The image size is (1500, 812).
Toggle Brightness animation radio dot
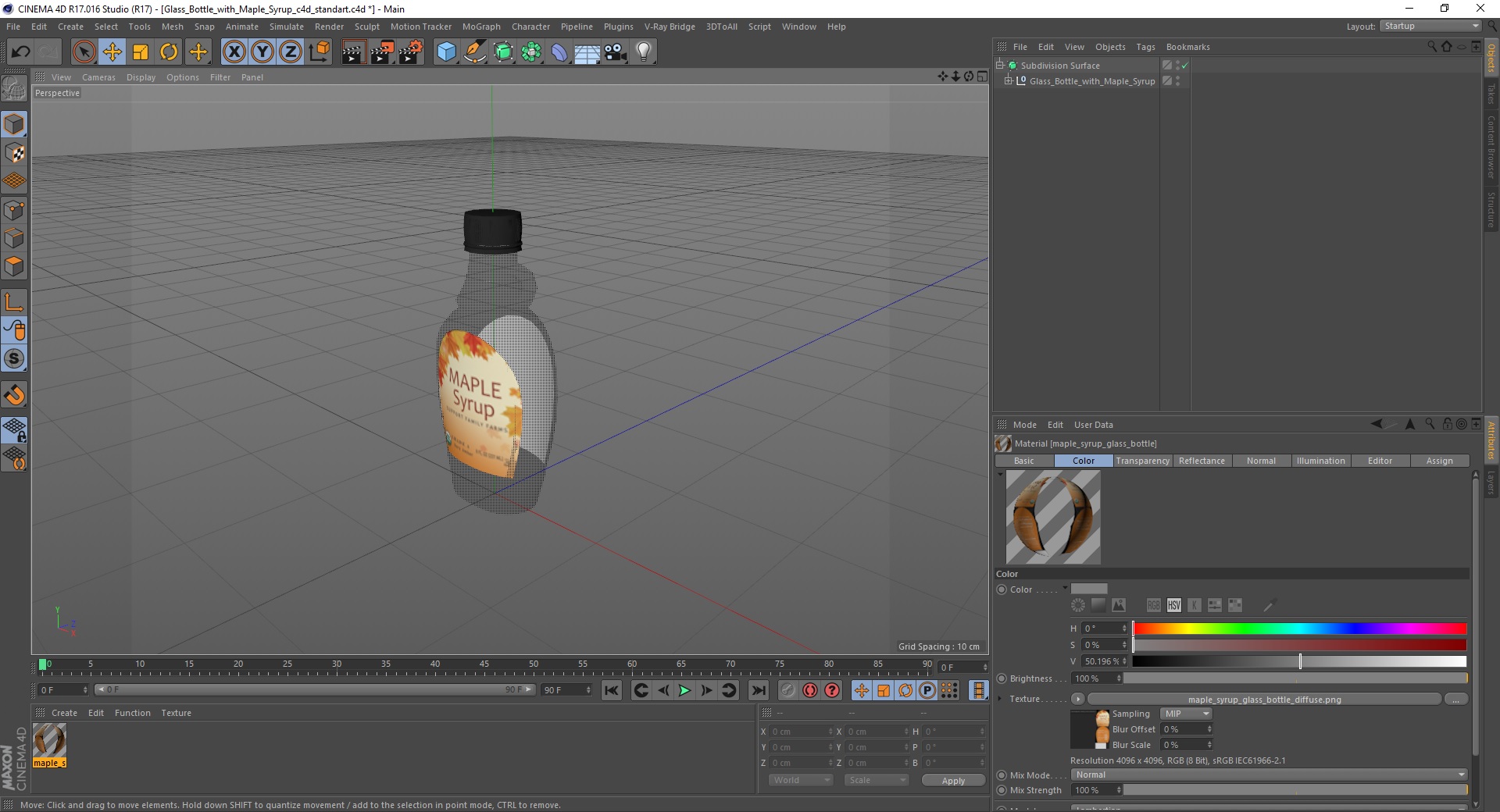1002,678
